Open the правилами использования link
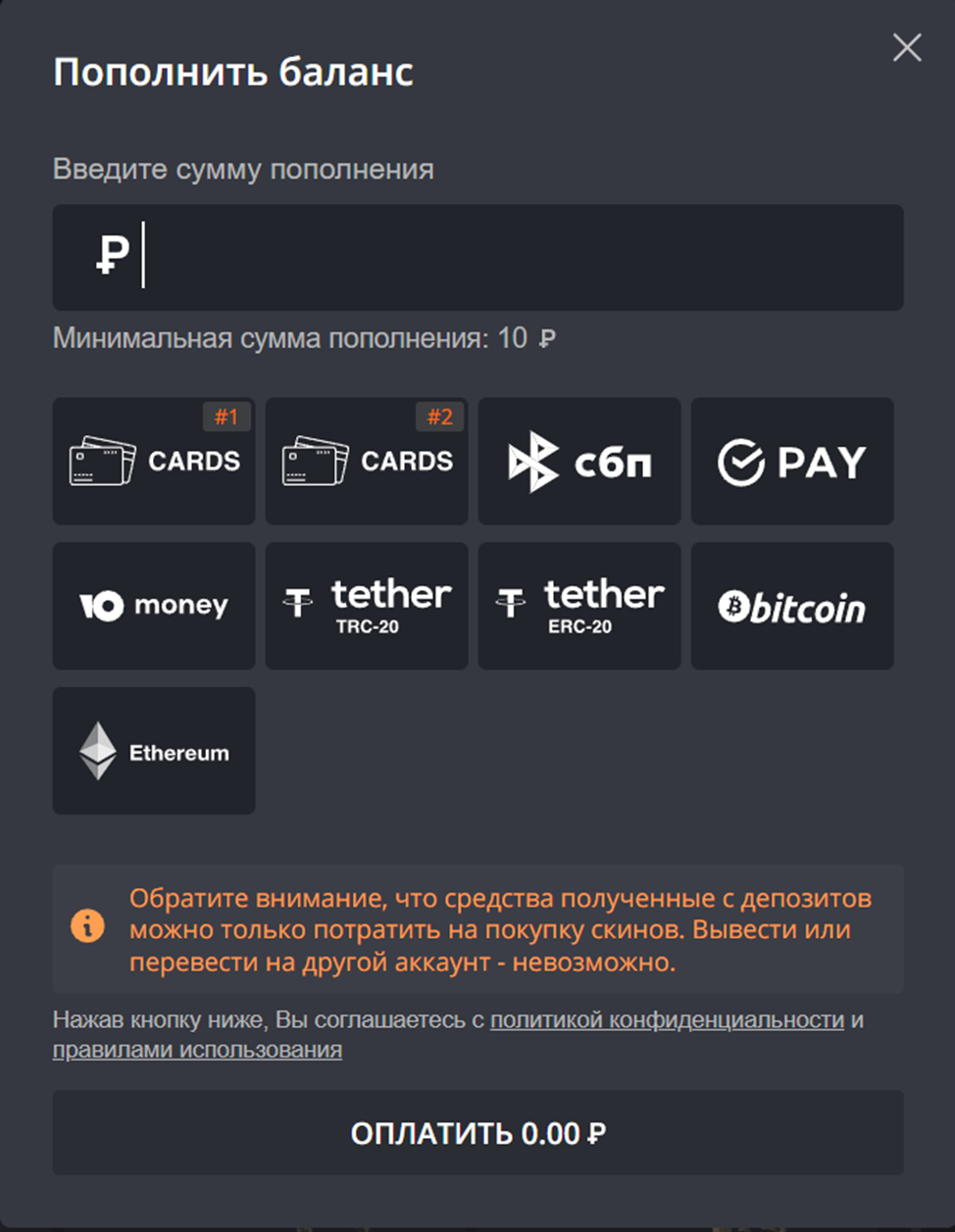 [197, 1051]
